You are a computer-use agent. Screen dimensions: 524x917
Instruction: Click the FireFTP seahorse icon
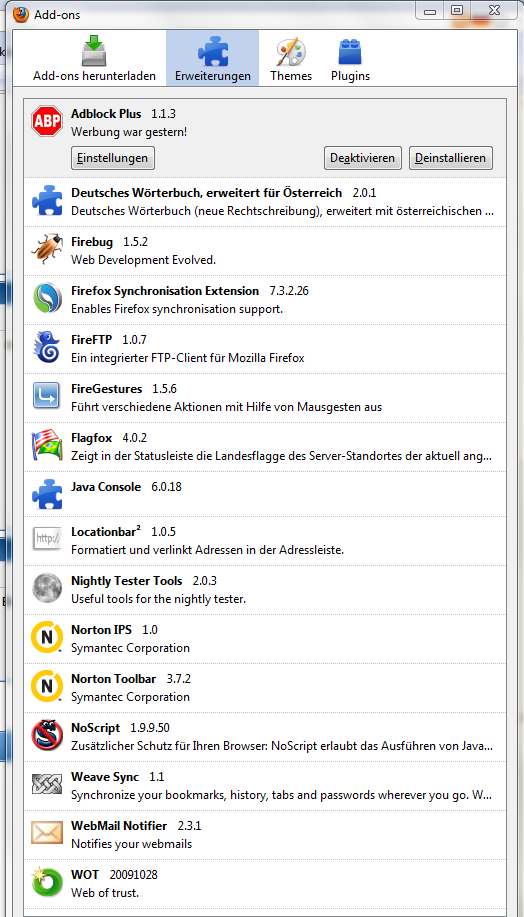click(47, 347)
